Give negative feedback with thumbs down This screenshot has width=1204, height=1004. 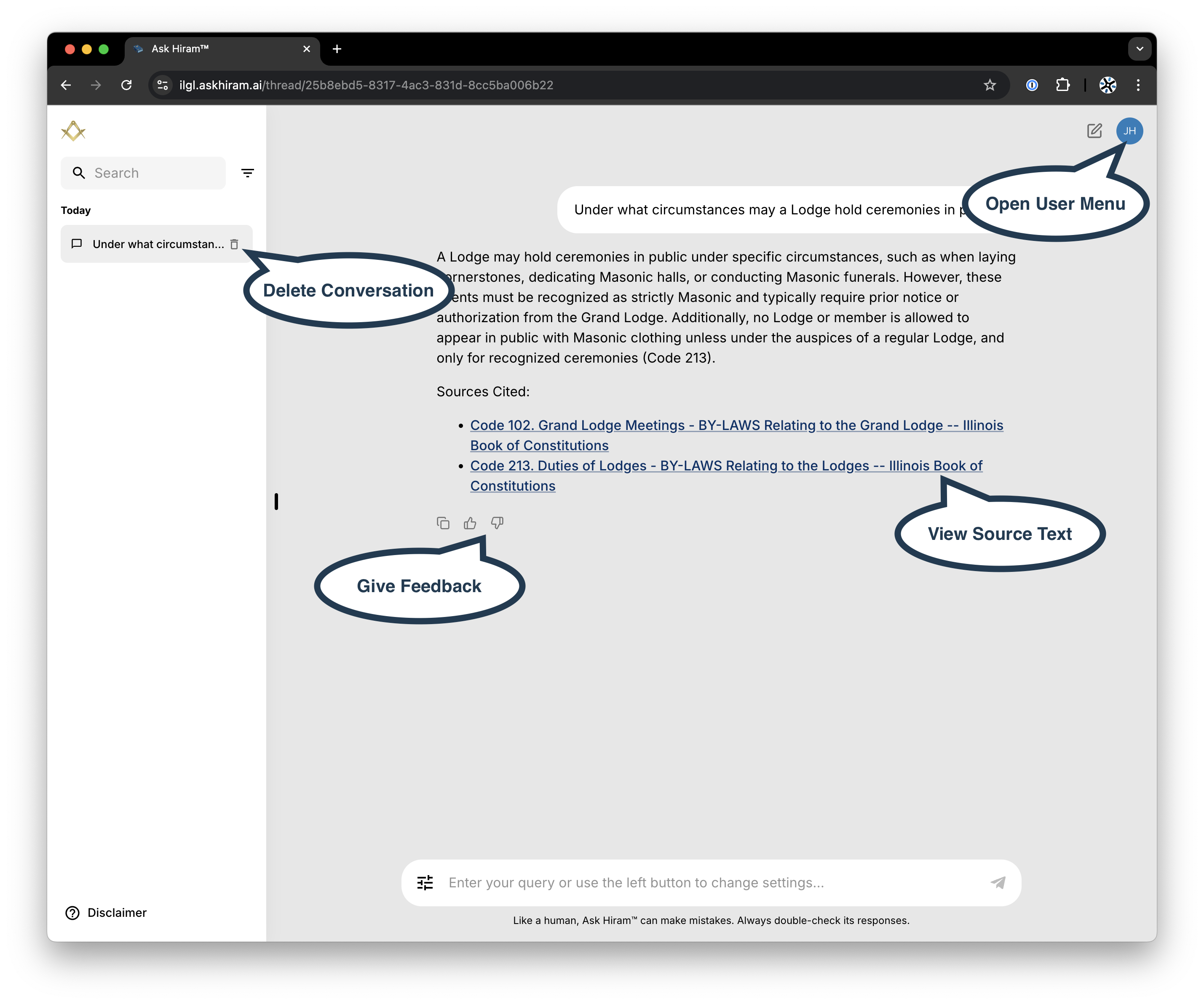point(497,523)
